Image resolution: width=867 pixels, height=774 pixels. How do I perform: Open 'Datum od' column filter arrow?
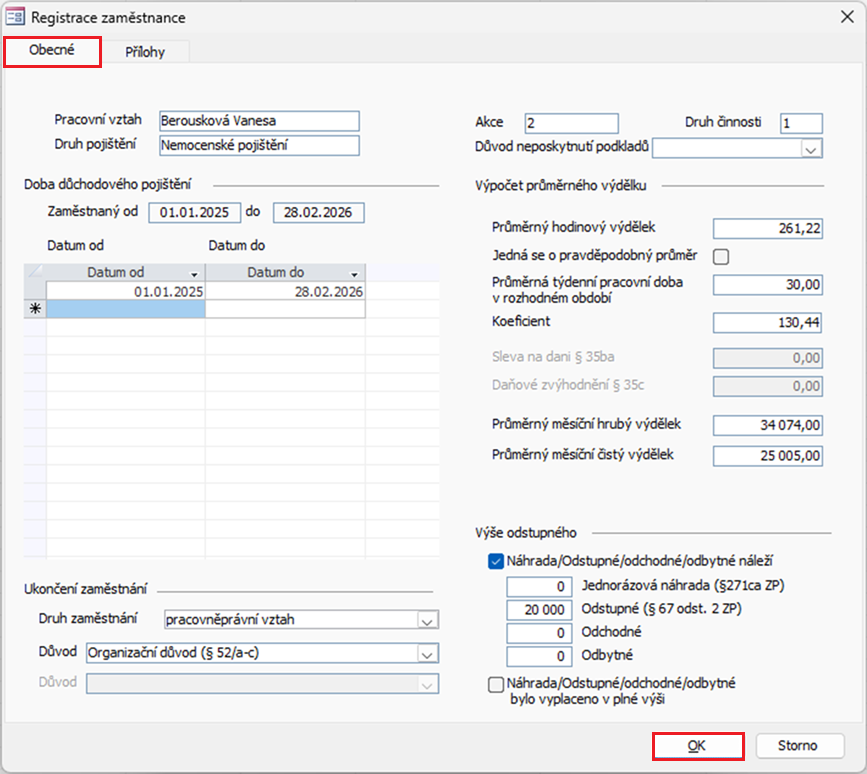(x=194, y=273)
